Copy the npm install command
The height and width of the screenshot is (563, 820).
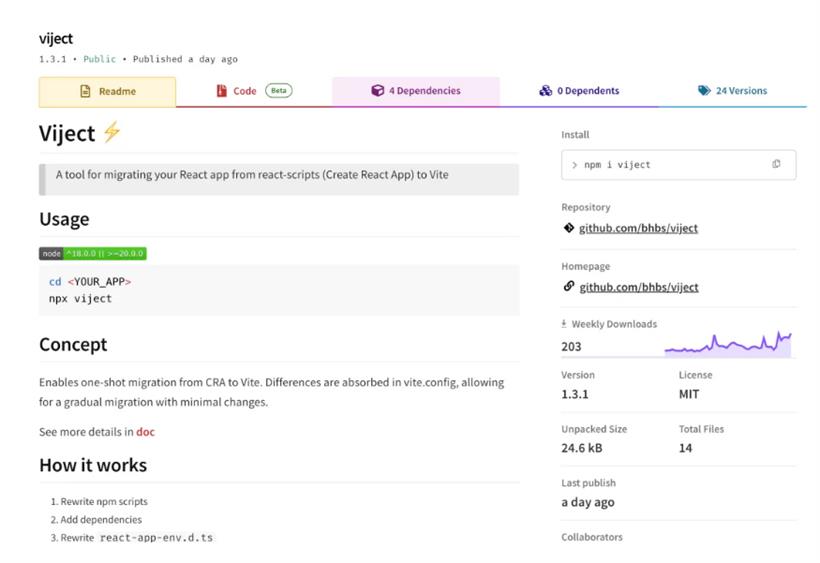coord(776,164)
